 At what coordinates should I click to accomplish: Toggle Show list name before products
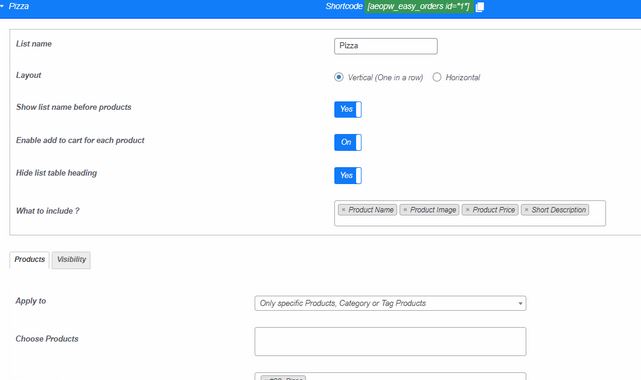(x=348, y=110)
